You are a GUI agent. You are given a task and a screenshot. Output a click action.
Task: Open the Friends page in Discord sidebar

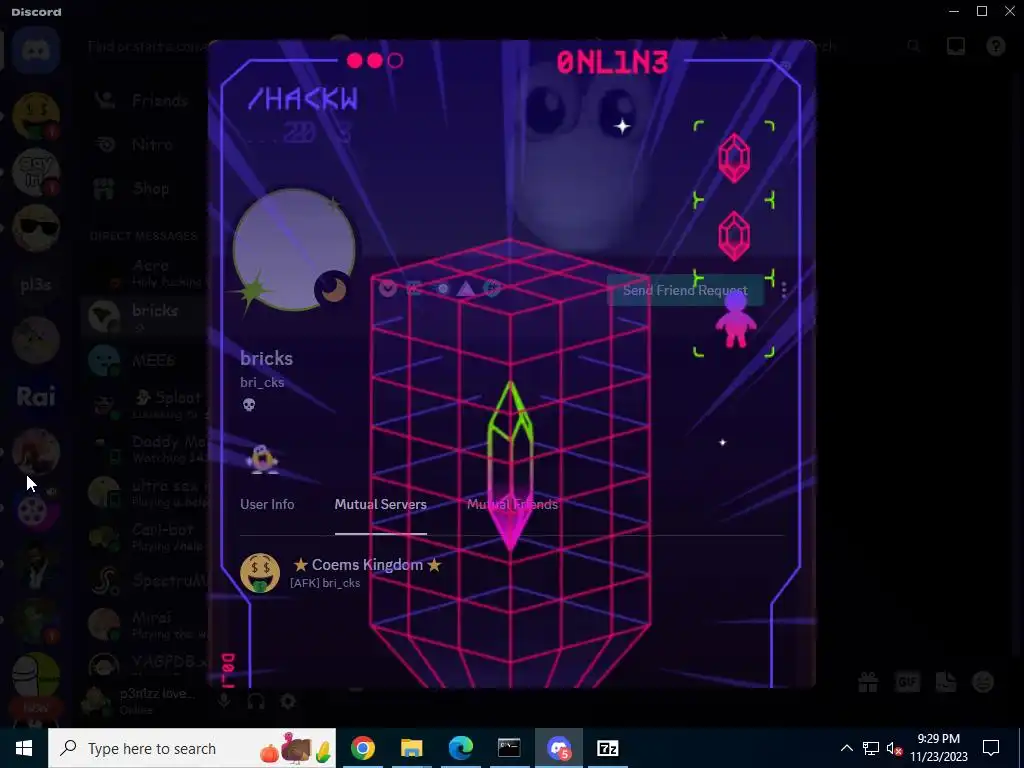click(x=144, y=101)
